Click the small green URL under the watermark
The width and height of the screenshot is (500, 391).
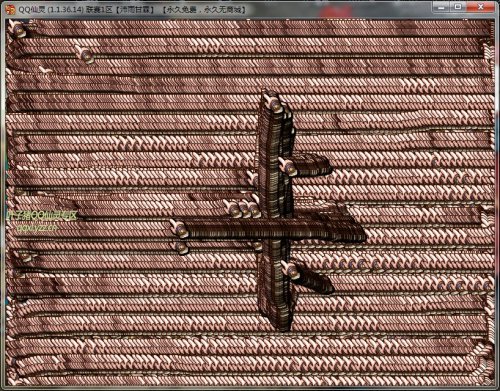tap(37, 228)
